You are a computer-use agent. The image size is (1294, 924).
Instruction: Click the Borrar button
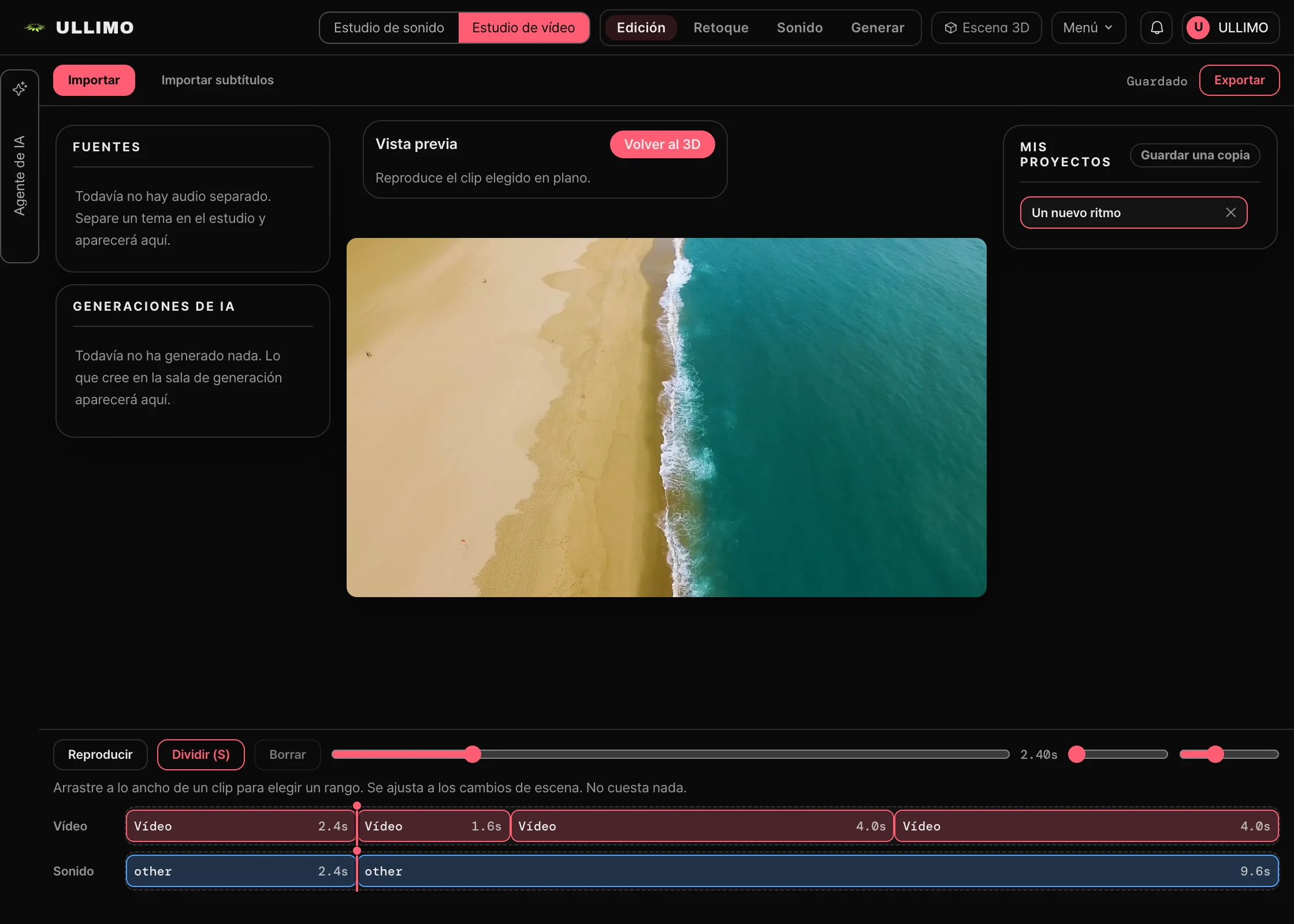tap(287, 755)
